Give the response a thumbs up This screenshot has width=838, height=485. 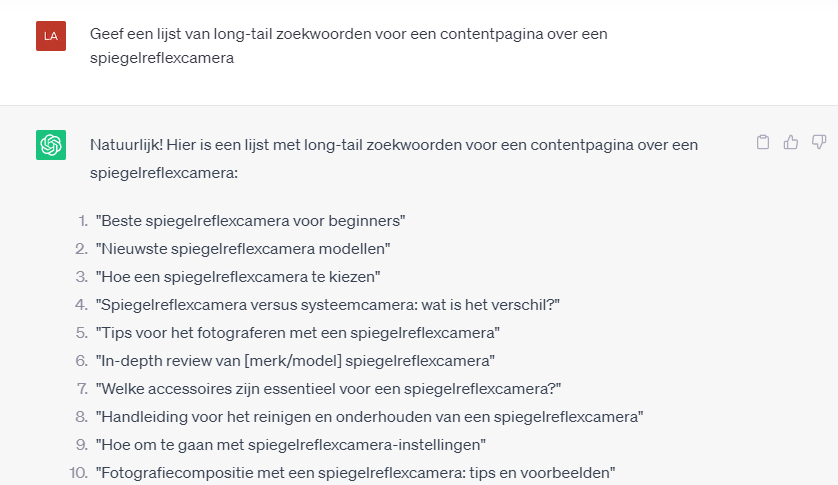[x=791, y=142]
